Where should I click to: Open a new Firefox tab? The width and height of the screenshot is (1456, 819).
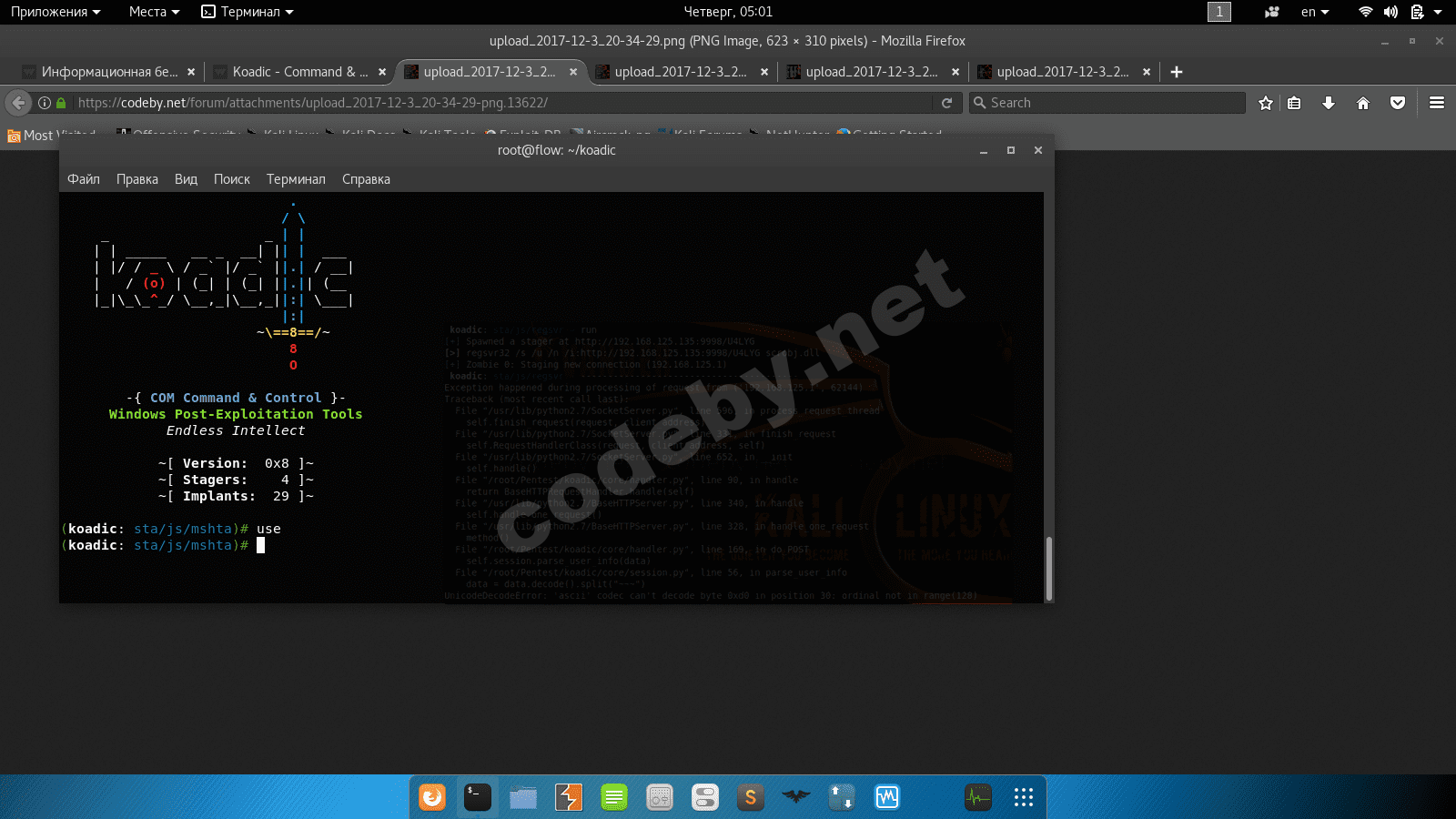point(1177,72)
